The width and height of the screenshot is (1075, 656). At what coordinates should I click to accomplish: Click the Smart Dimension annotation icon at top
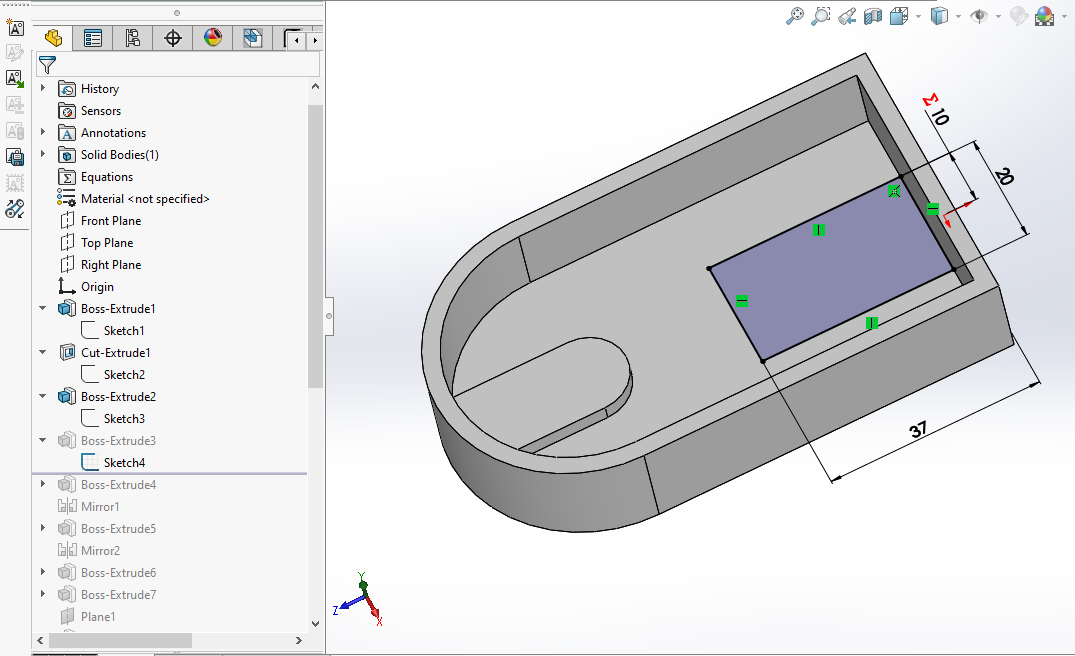pyautogui.click(x=15, y=27)
